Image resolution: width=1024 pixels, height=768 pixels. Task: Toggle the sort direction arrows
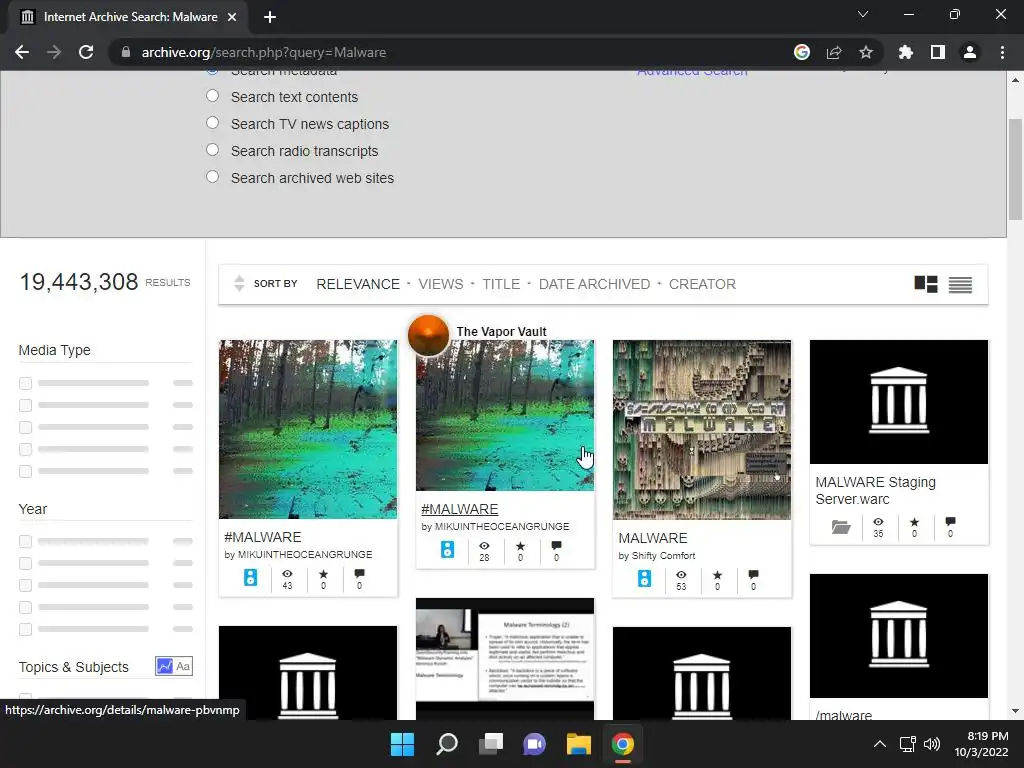(x=239, y=283)
